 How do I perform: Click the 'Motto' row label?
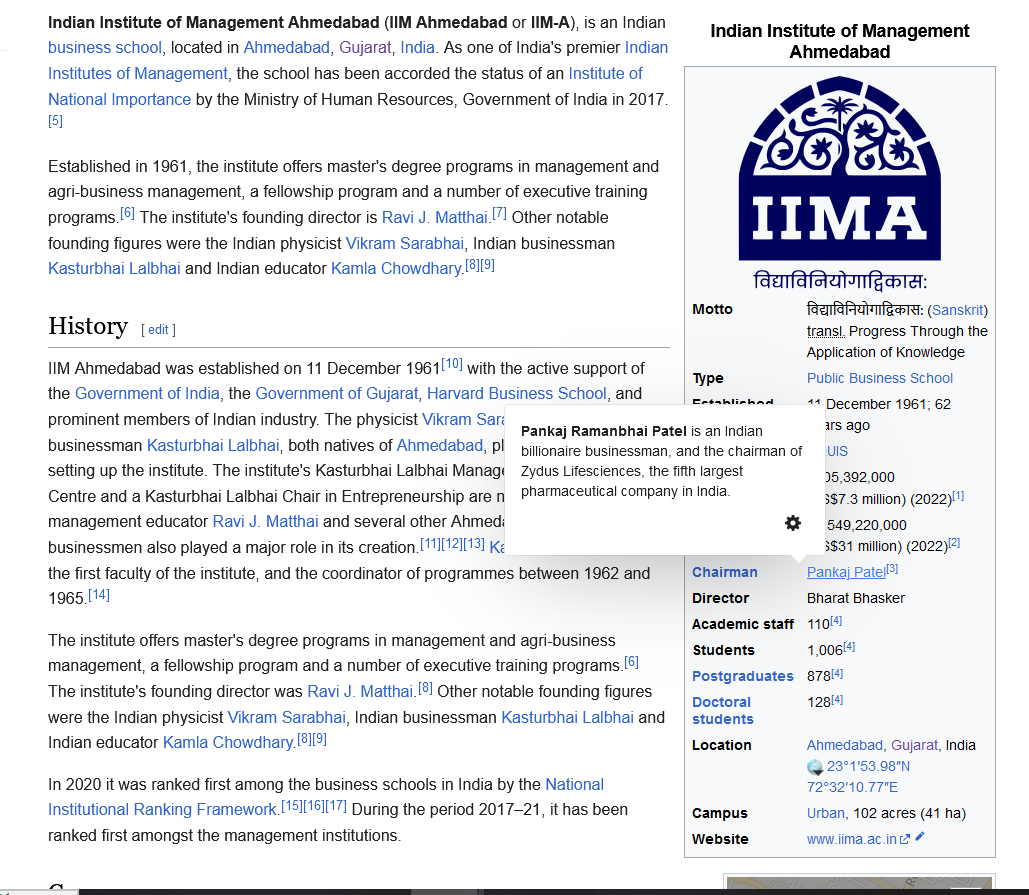(x=712, y=309)
